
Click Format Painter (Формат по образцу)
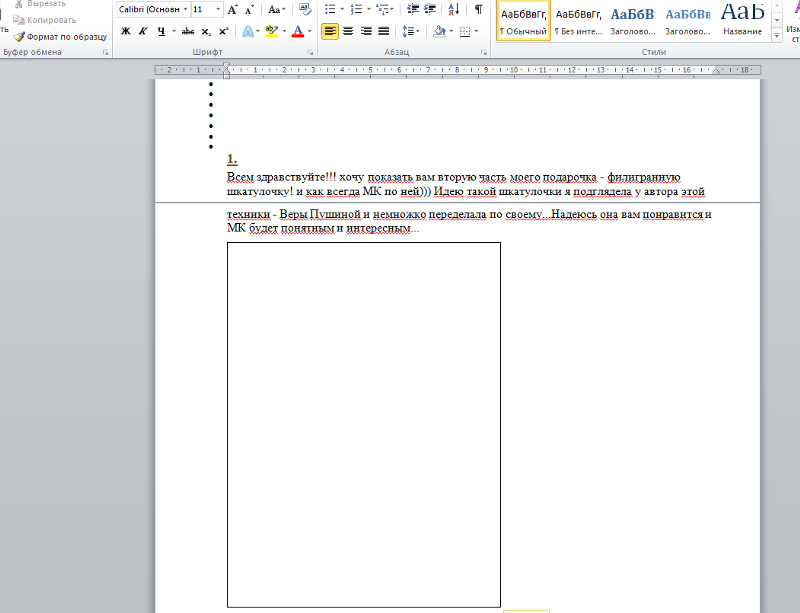[x=60, y=37]
